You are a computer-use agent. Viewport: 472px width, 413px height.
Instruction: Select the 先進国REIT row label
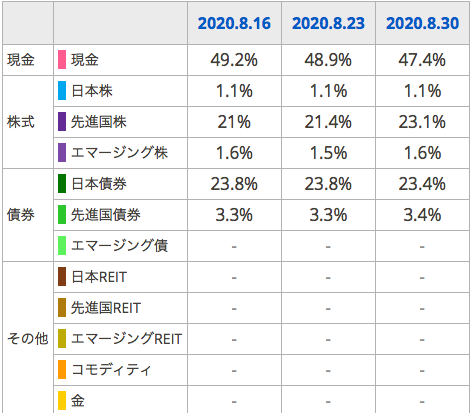tap(106, 308)
